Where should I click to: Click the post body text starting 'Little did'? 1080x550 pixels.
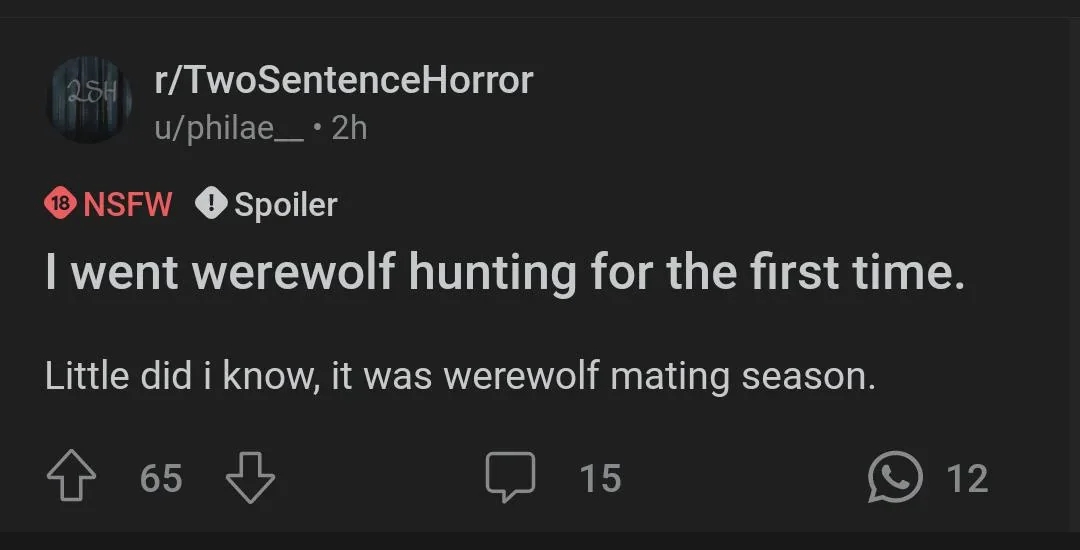click(460, 377)
